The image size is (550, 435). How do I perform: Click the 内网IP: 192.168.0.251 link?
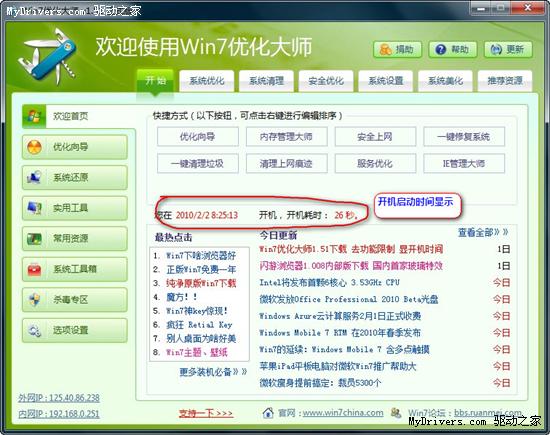click(59, 414)
